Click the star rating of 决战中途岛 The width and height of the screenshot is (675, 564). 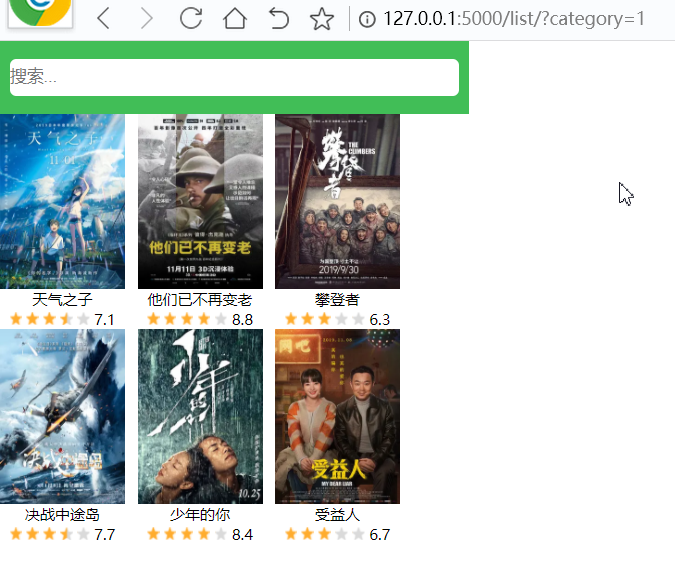[x=50, y=534]
